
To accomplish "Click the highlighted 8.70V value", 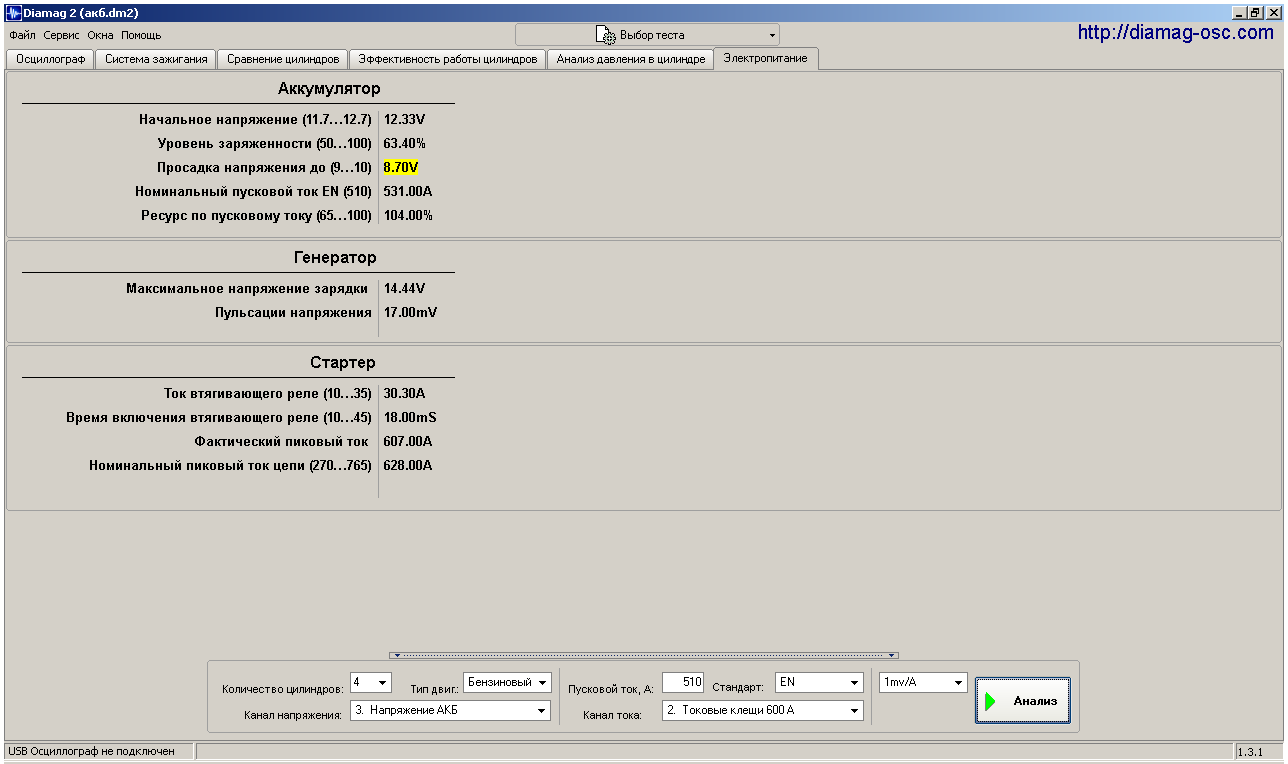I will 401,167.
